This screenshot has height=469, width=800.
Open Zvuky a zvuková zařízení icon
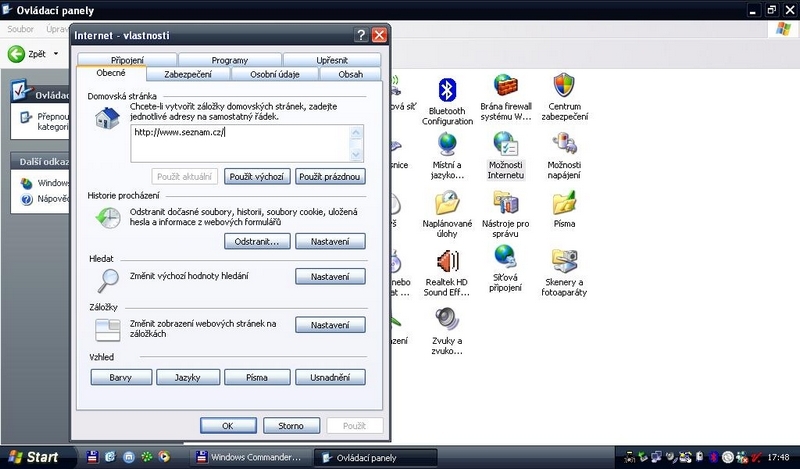point(447,320)
